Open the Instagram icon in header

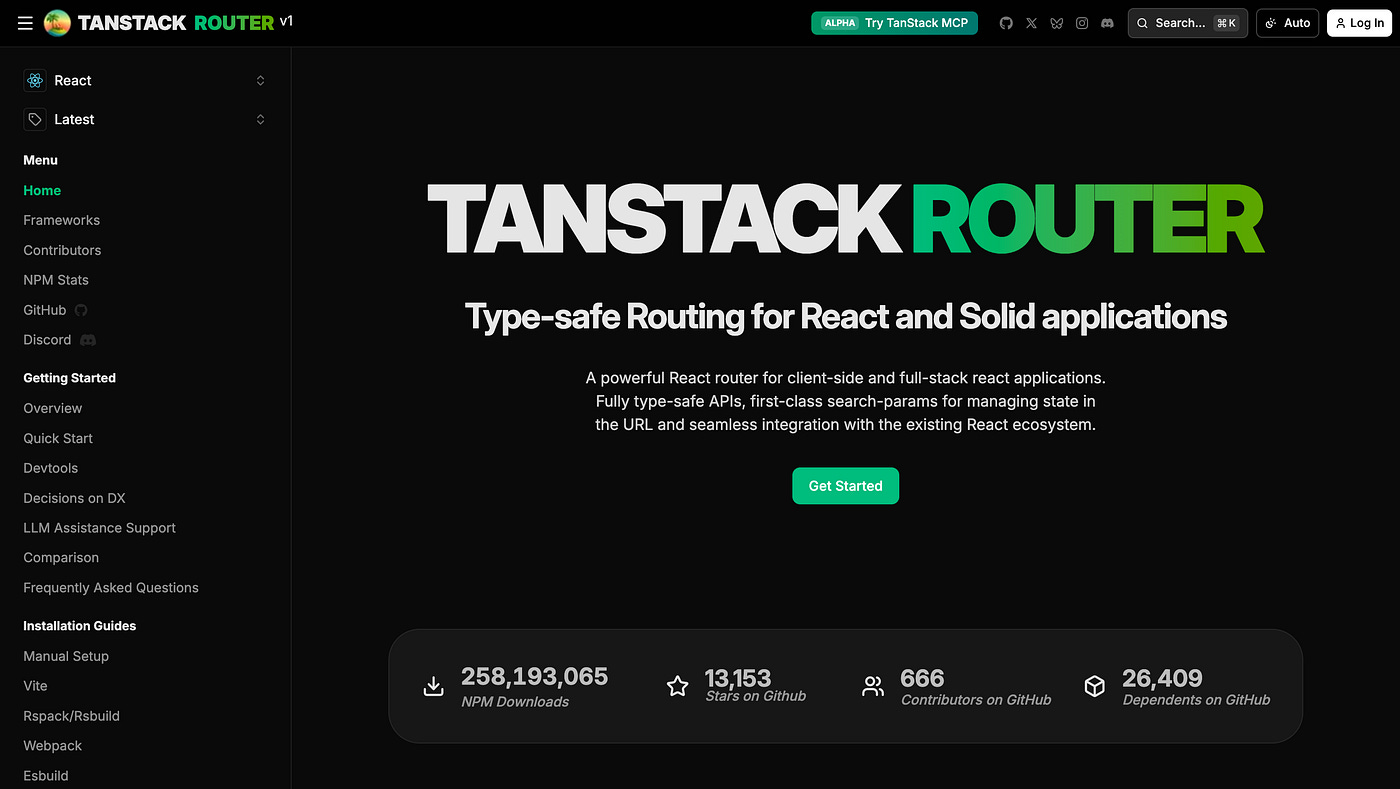(x=1082, y=23)
